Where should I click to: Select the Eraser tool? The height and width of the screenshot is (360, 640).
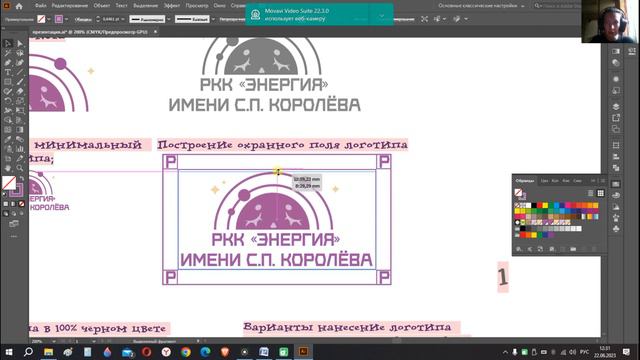point(20,91)
